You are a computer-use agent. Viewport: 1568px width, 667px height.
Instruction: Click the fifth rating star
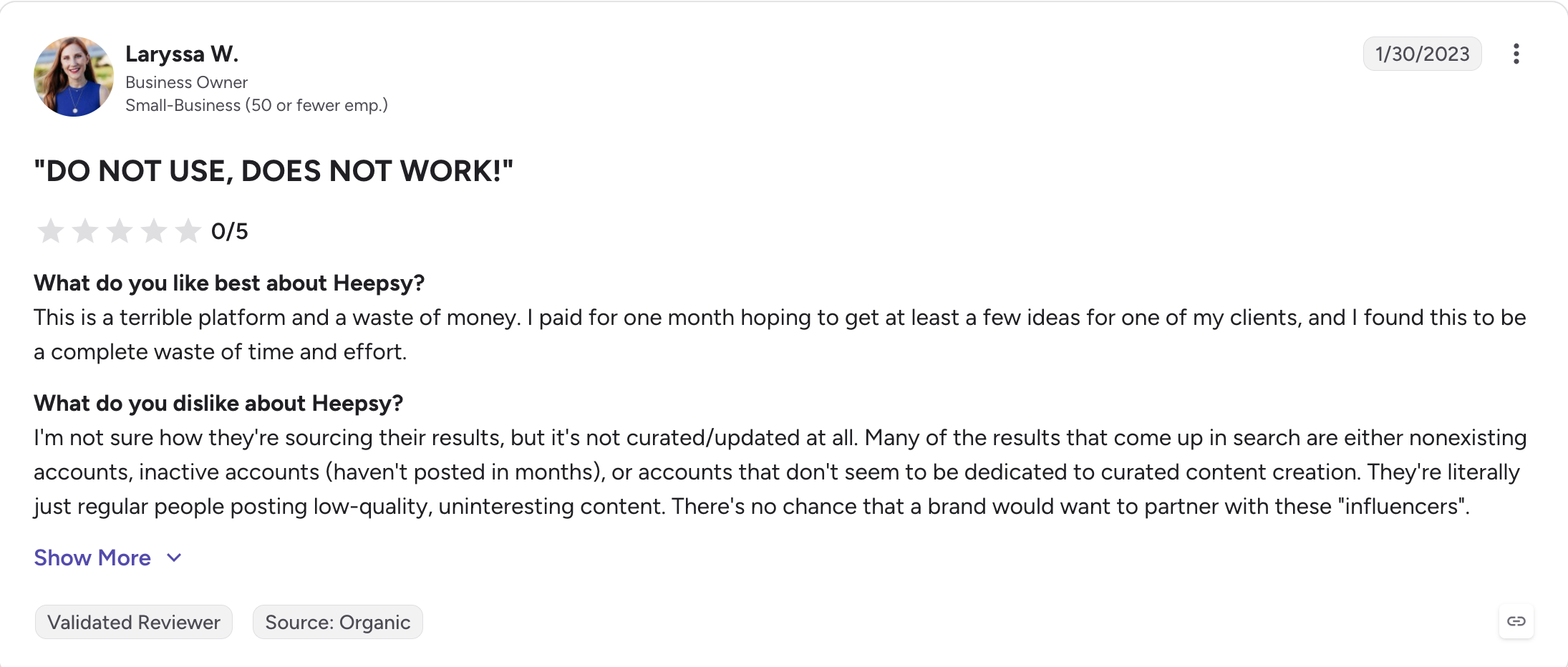(x=188, y=230)
